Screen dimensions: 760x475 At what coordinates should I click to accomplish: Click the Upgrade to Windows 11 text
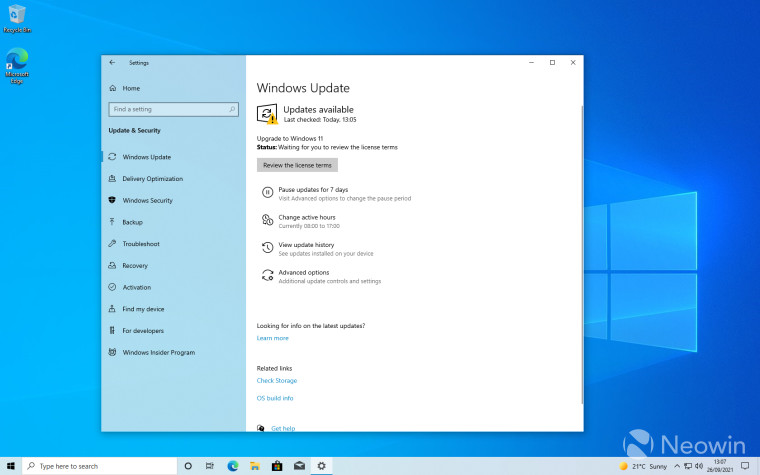pyautogui.click(x=289, y=138)
